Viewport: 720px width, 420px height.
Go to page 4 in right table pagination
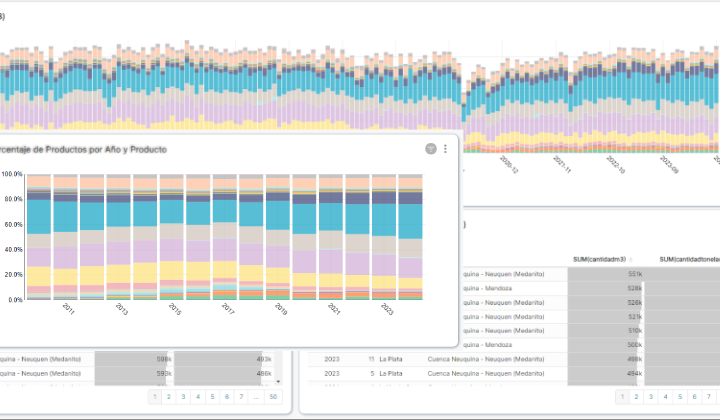tap(665, 397)
